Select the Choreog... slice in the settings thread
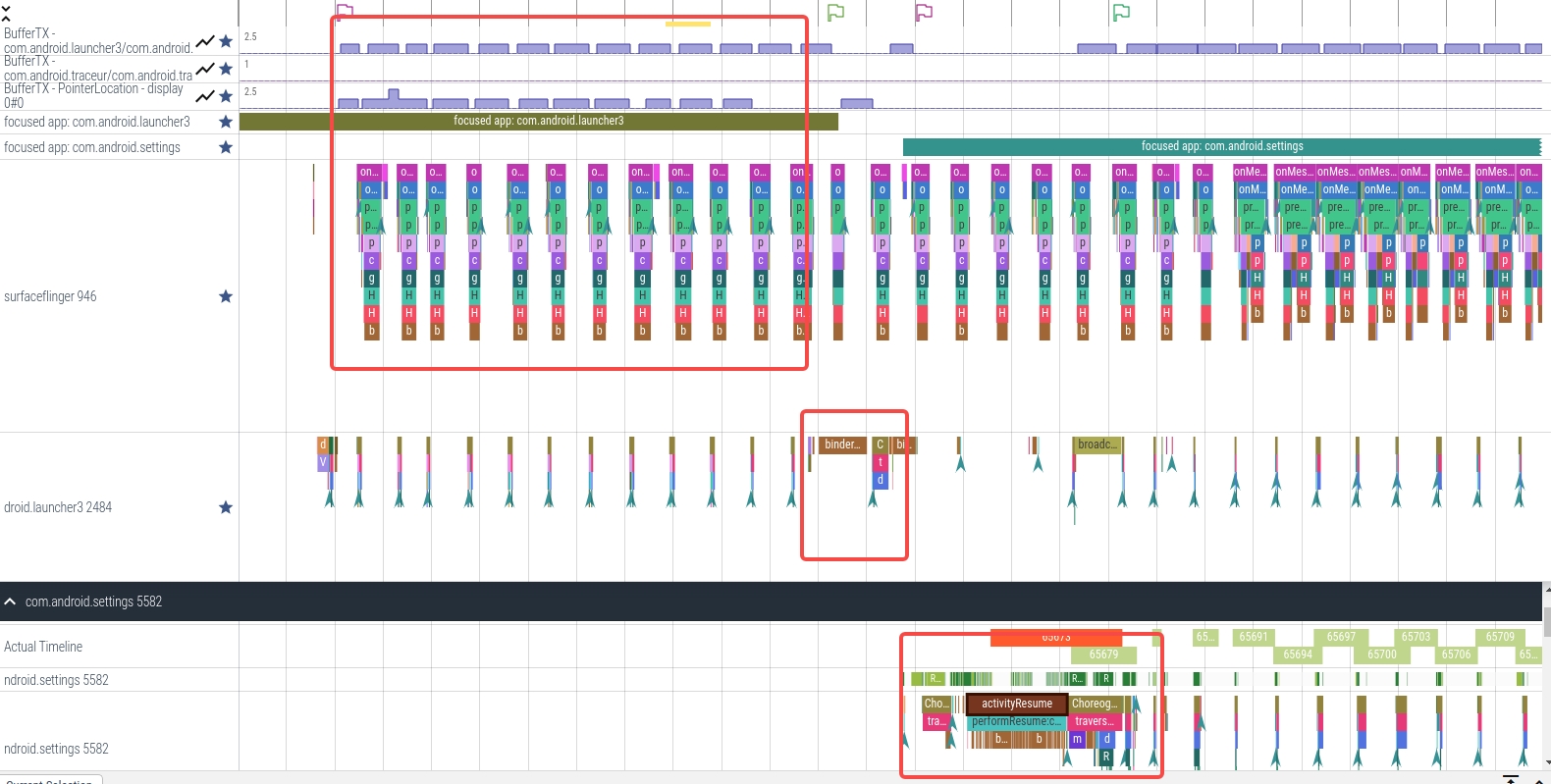 tap(1095, 704)
